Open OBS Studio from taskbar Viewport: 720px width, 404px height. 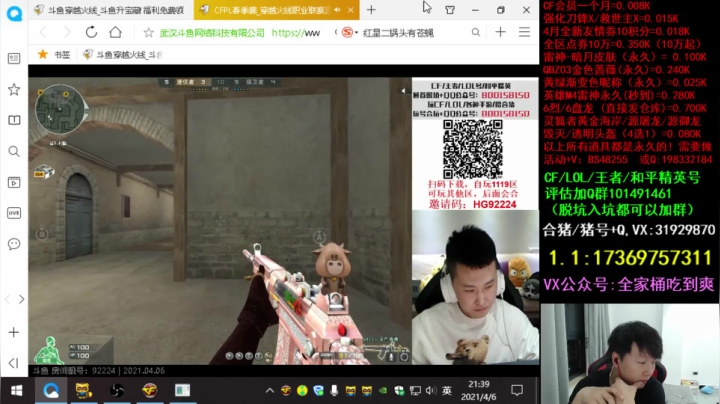click(117, 391)
